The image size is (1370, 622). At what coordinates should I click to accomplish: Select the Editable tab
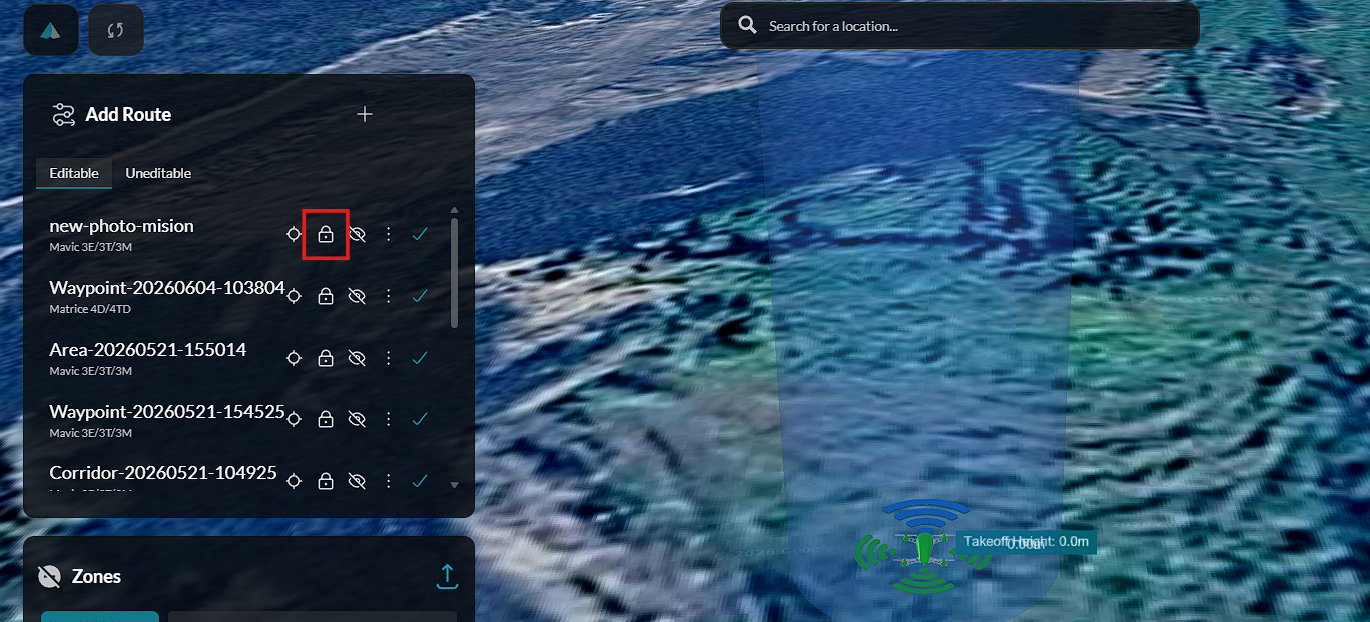coord(74,173)
